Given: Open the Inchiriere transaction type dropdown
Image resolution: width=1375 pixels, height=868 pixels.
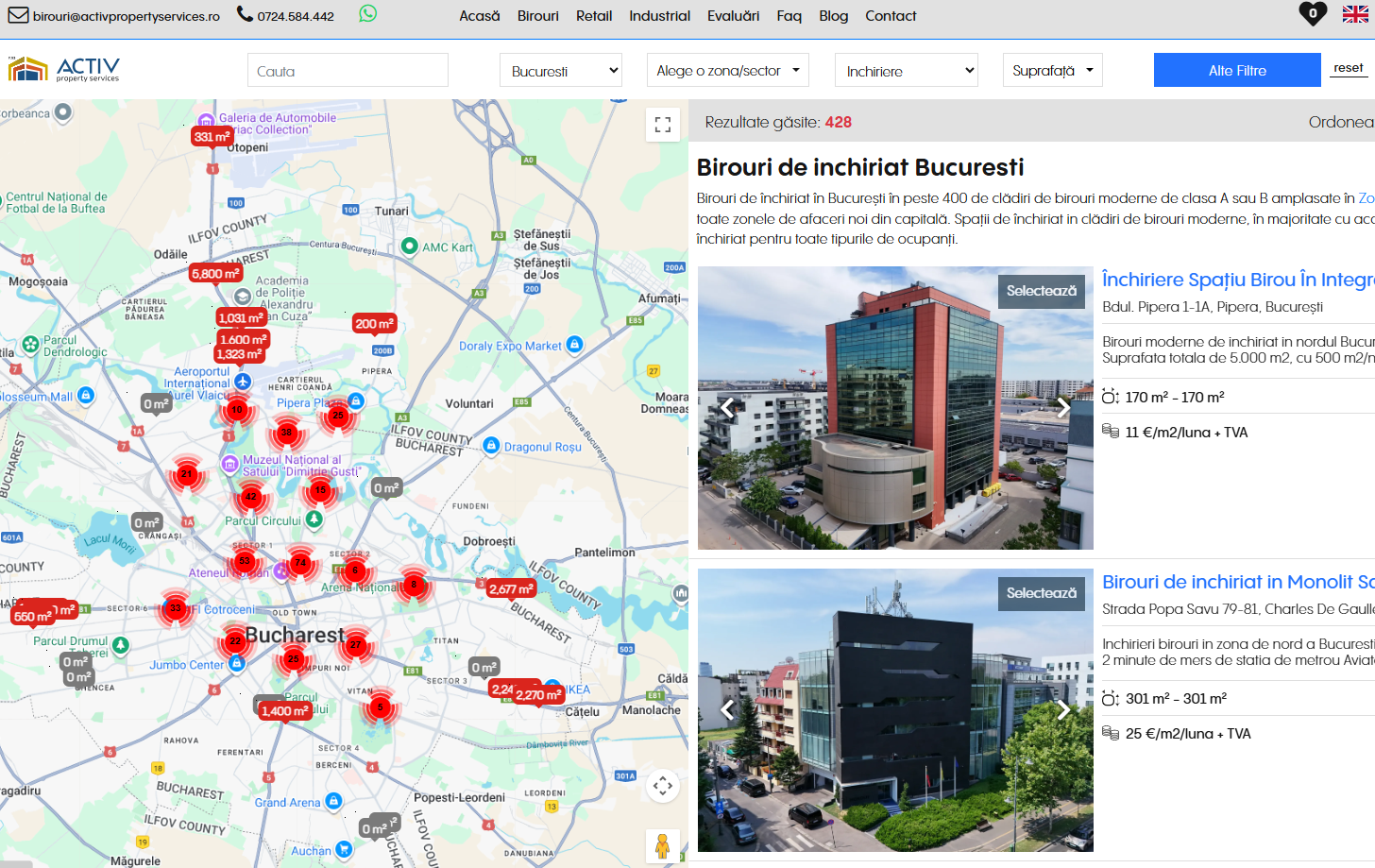Looking at the screenshot, I should [907, 71].
